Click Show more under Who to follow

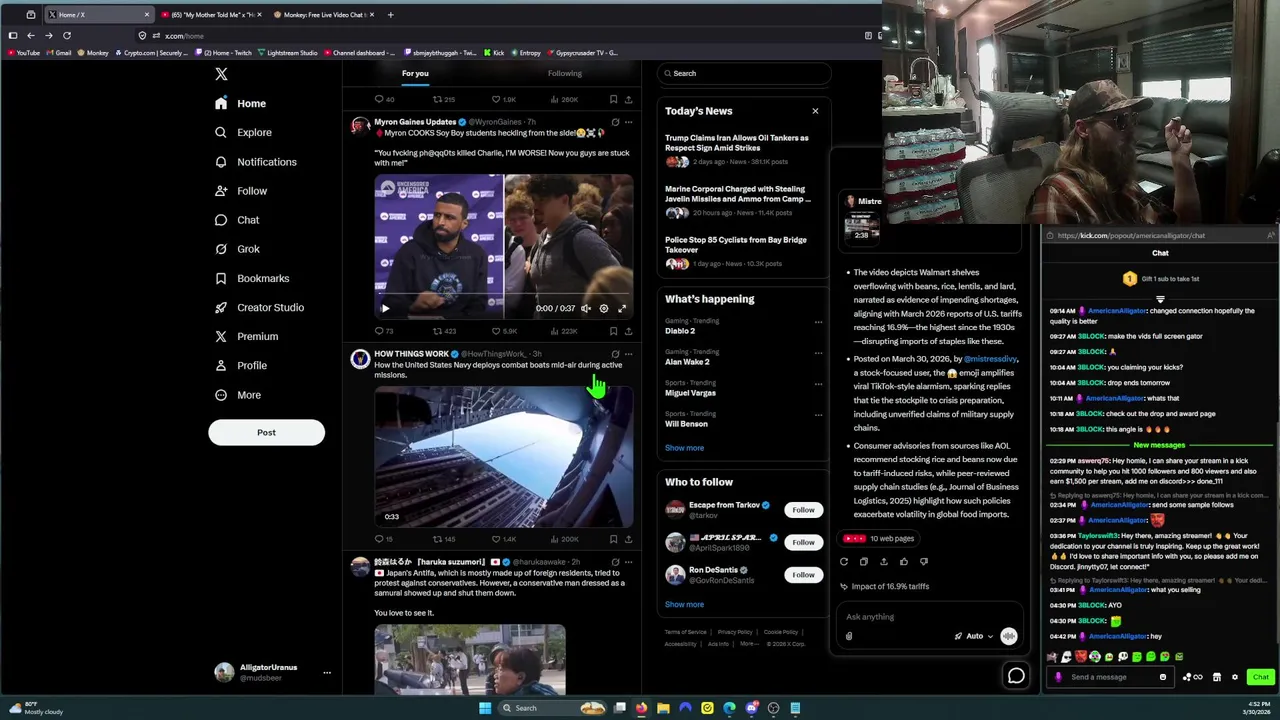[x=684, y=604]
